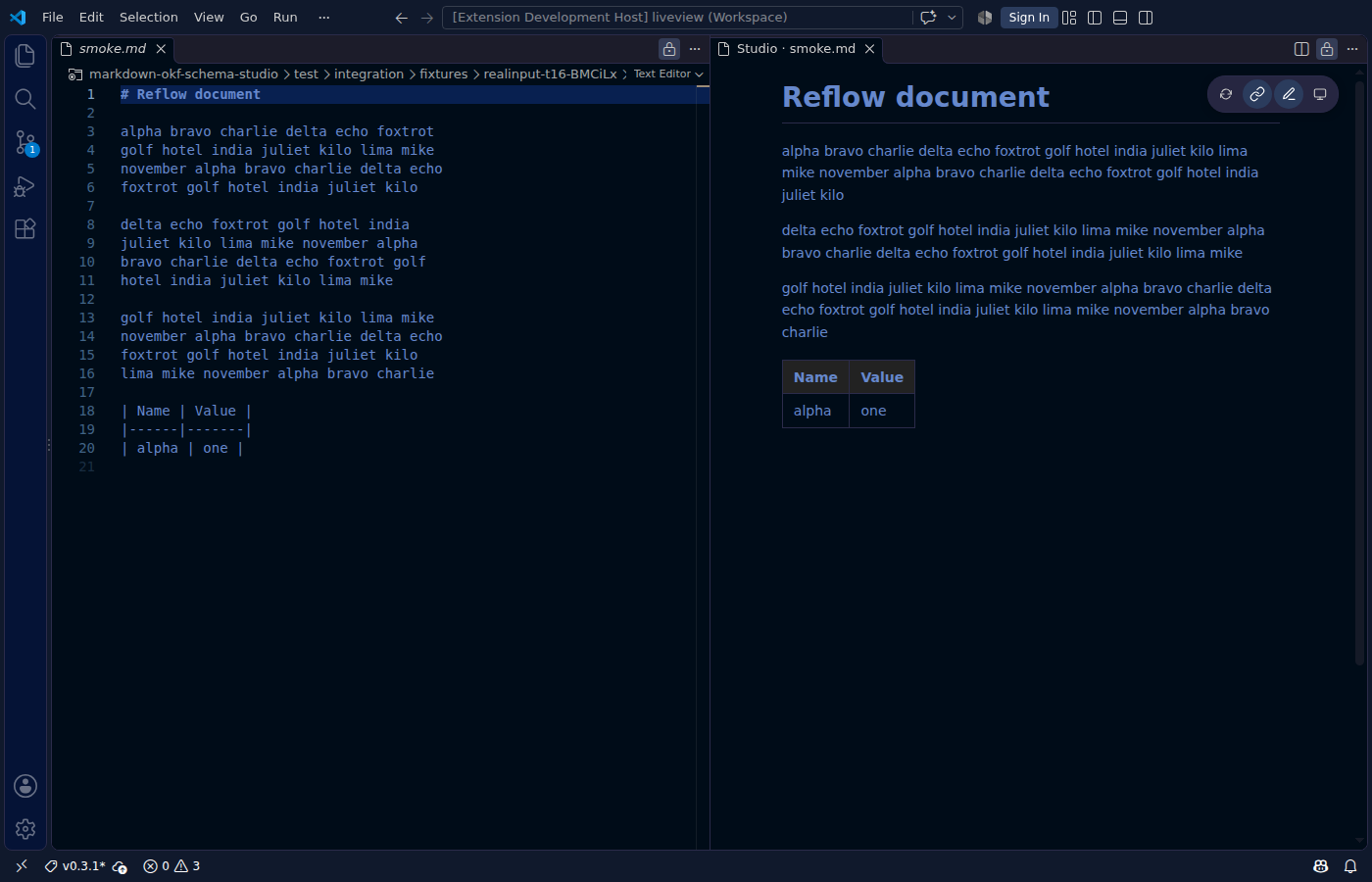Viewport: 1372px width, 882px height.
Task: Open more actions for Studio editor group
Action: [x=1352, y=49]
